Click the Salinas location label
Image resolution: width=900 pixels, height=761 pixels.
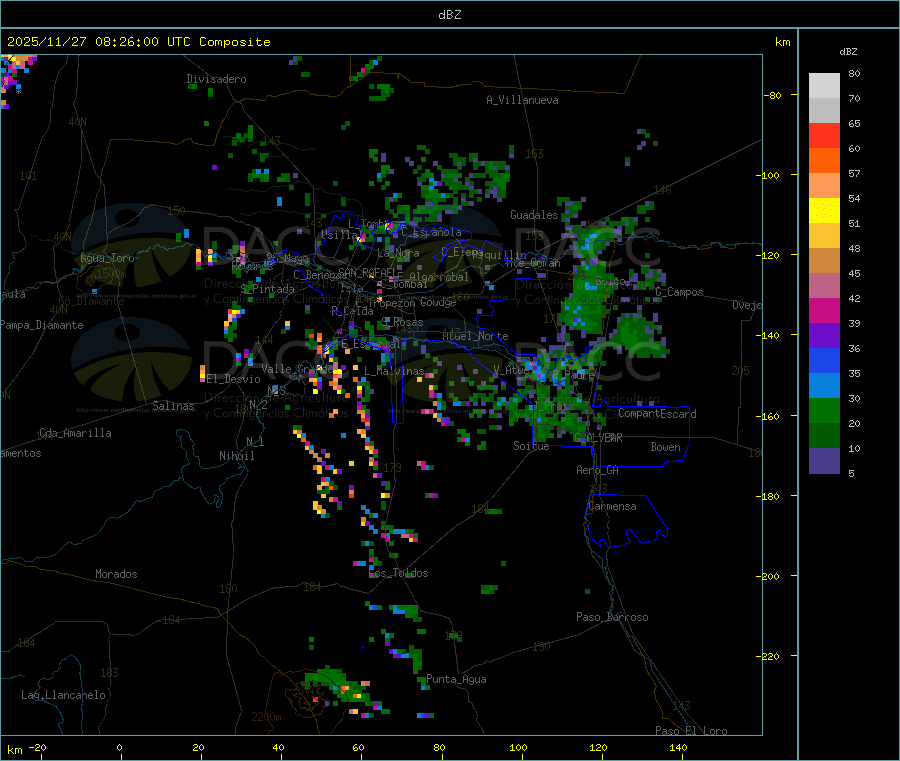176,406
